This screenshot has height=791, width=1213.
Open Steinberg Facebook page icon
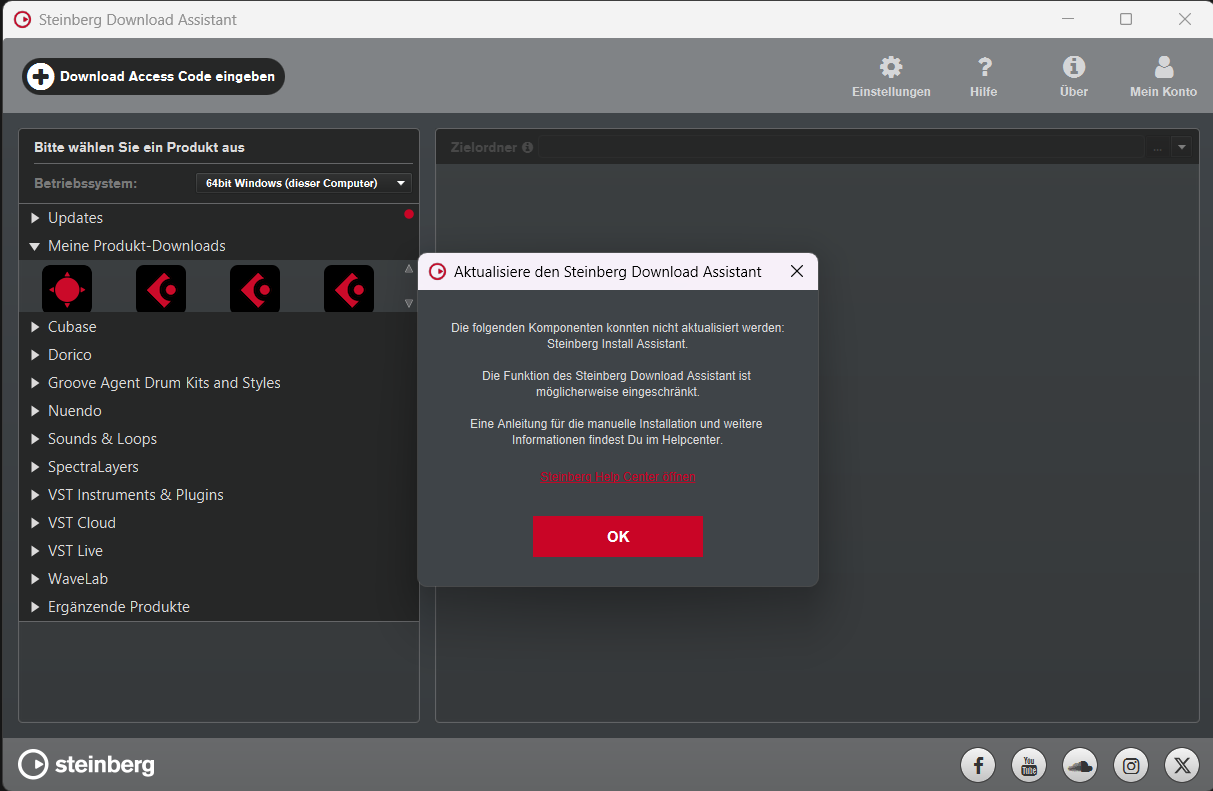click(978, 766)
